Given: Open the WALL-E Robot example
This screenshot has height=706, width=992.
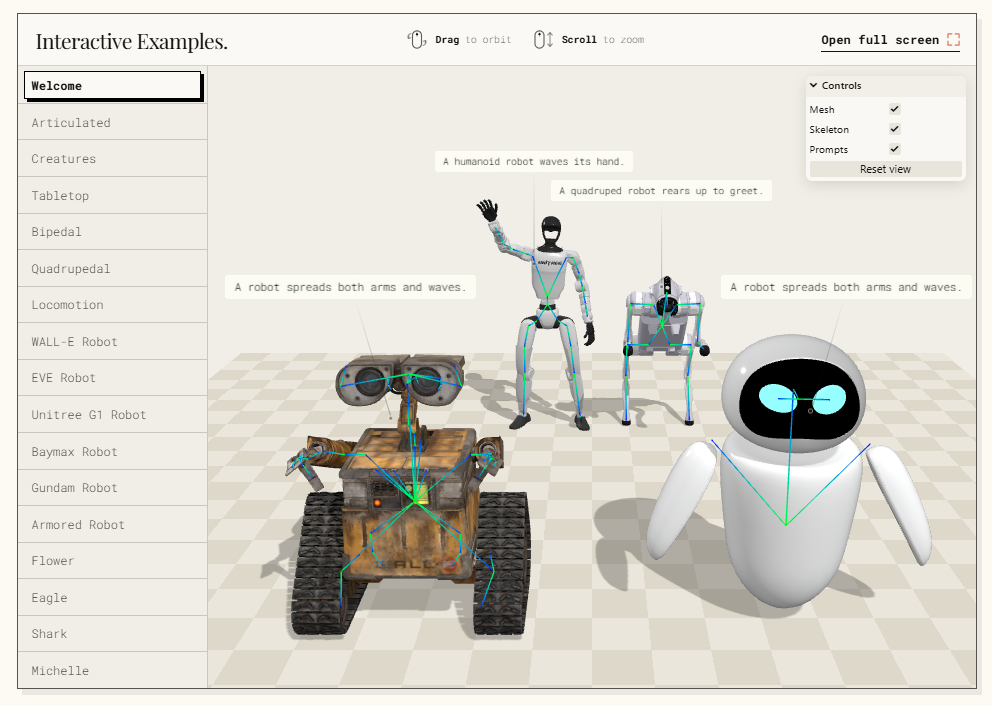Looking at the screenshot, I should tap(113, 342).
